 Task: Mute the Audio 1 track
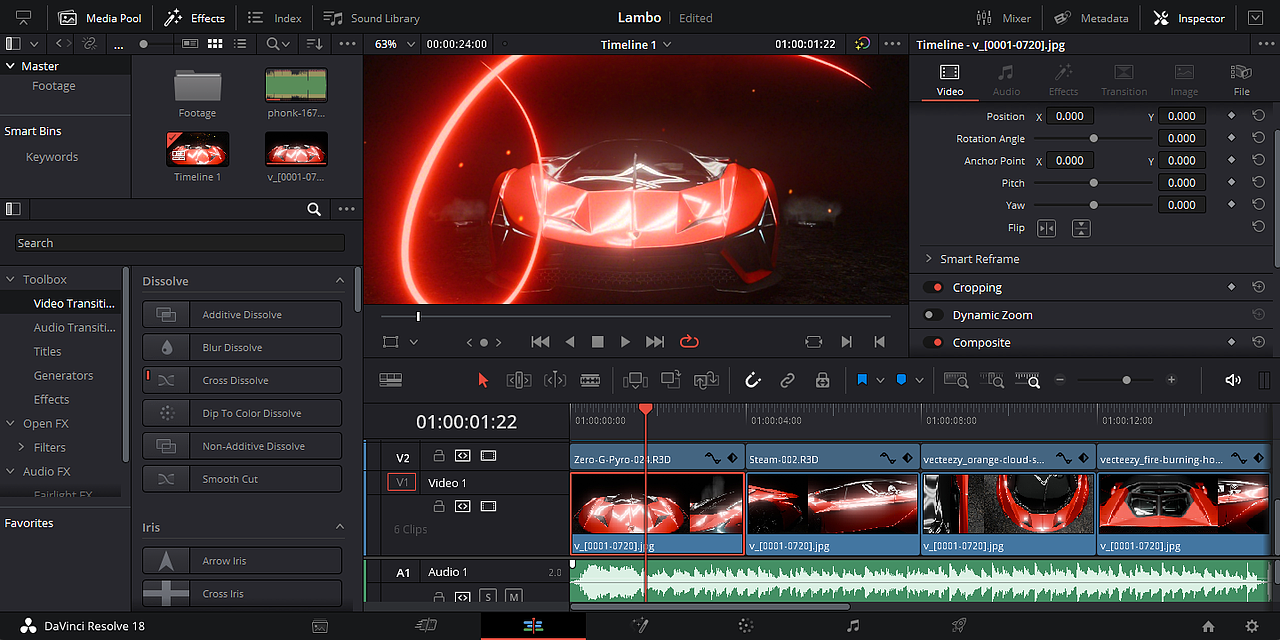click(x=513, y=597)
